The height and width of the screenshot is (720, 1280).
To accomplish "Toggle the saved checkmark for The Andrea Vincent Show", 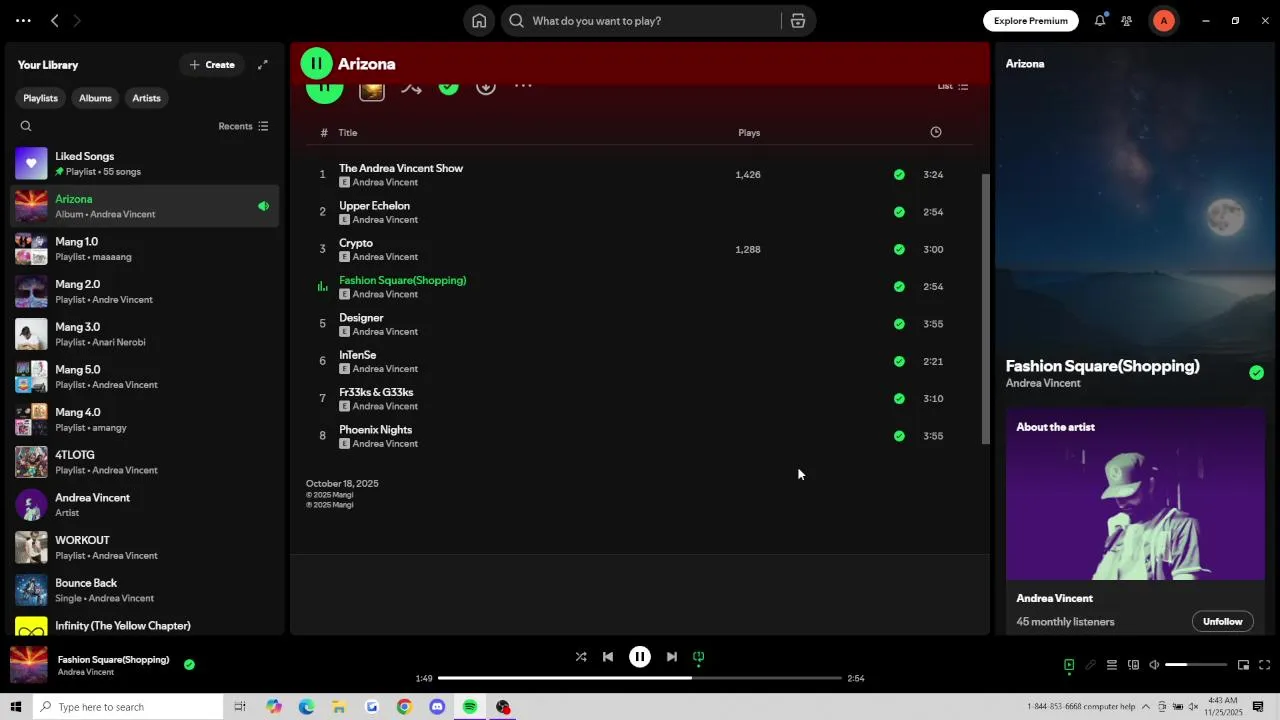I will pos(899,175).
